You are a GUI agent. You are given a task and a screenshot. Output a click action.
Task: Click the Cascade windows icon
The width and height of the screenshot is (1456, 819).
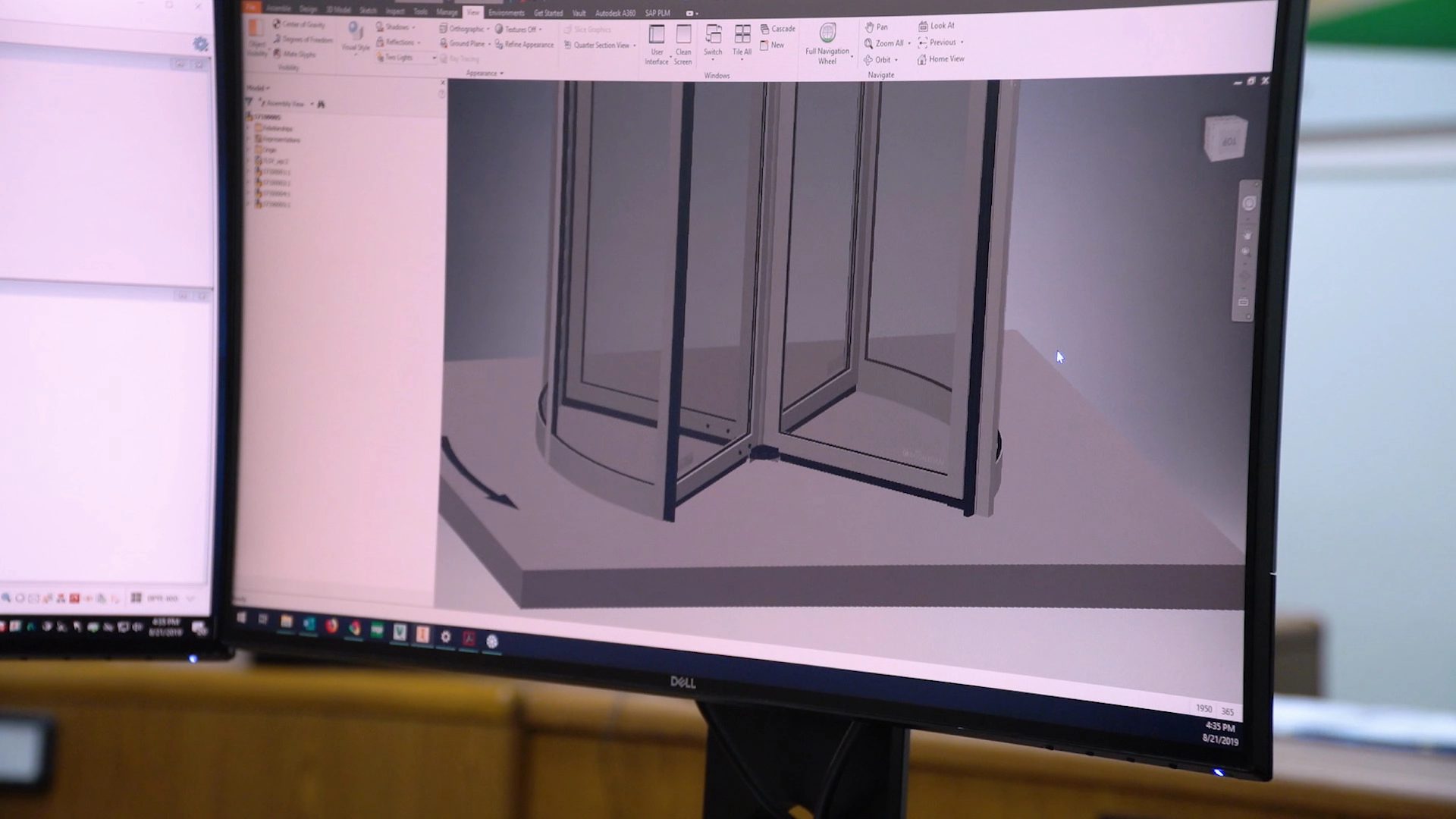777,29
